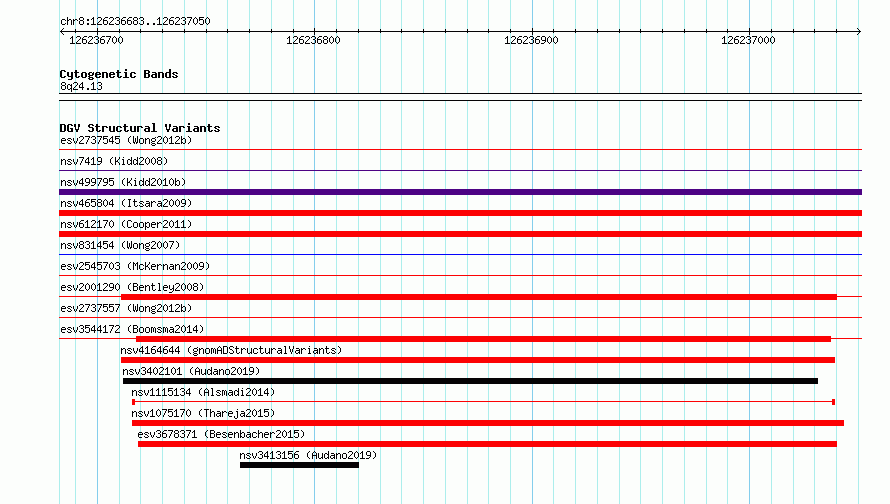Click the esv2737545 (Wong2012b) variant label

[126, 140]
